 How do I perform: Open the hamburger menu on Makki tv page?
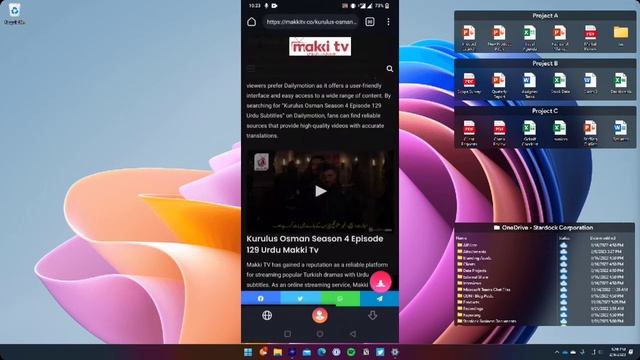[x=251, y=68]
